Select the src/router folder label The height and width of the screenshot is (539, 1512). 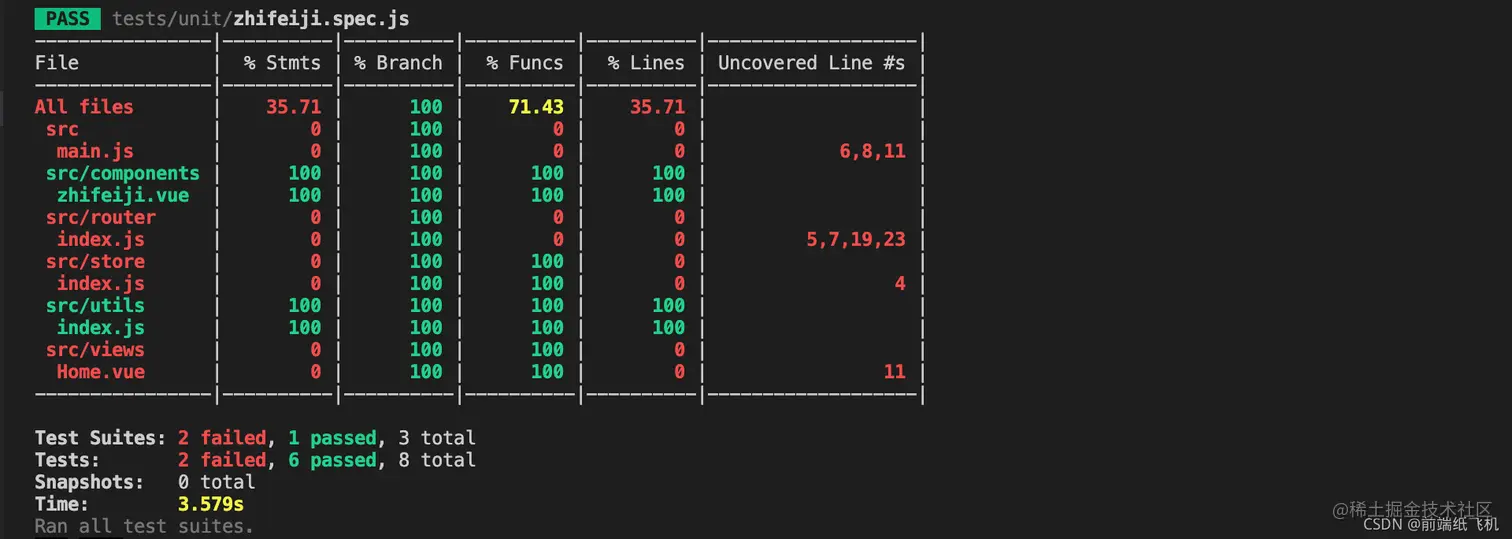[x=101, y=217]
